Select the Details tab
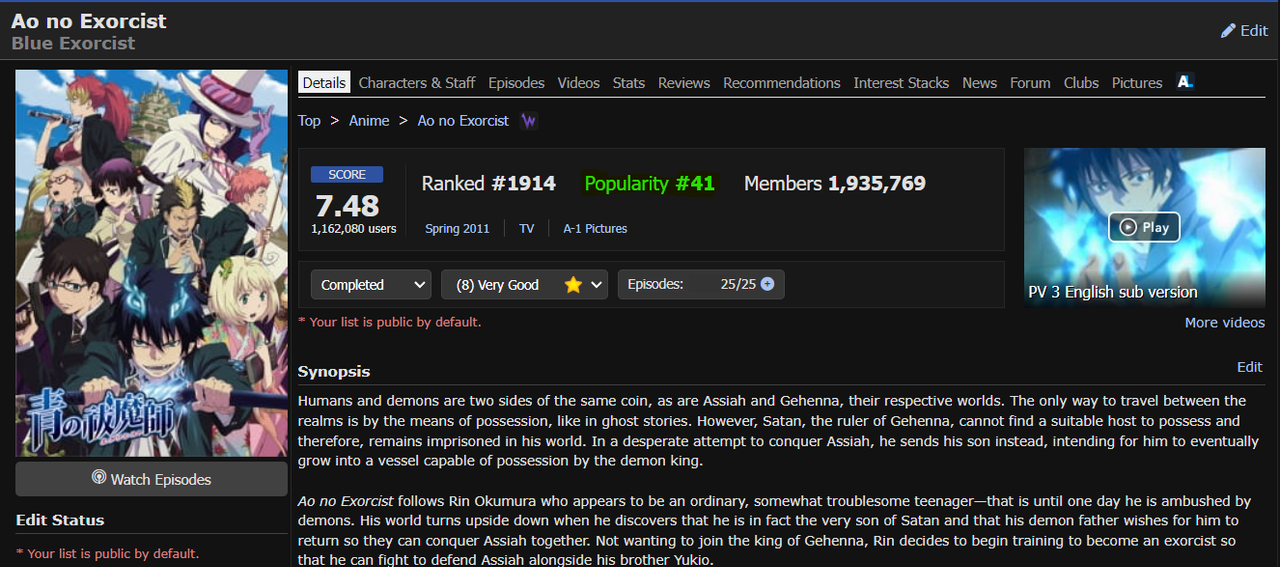The width and height of the screenshot is (1280, 567). tap(324, 83)
